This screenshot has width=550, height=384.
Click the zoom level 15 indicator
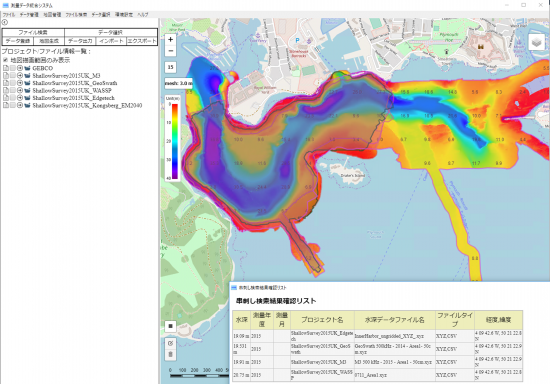(x=170, y=67)
